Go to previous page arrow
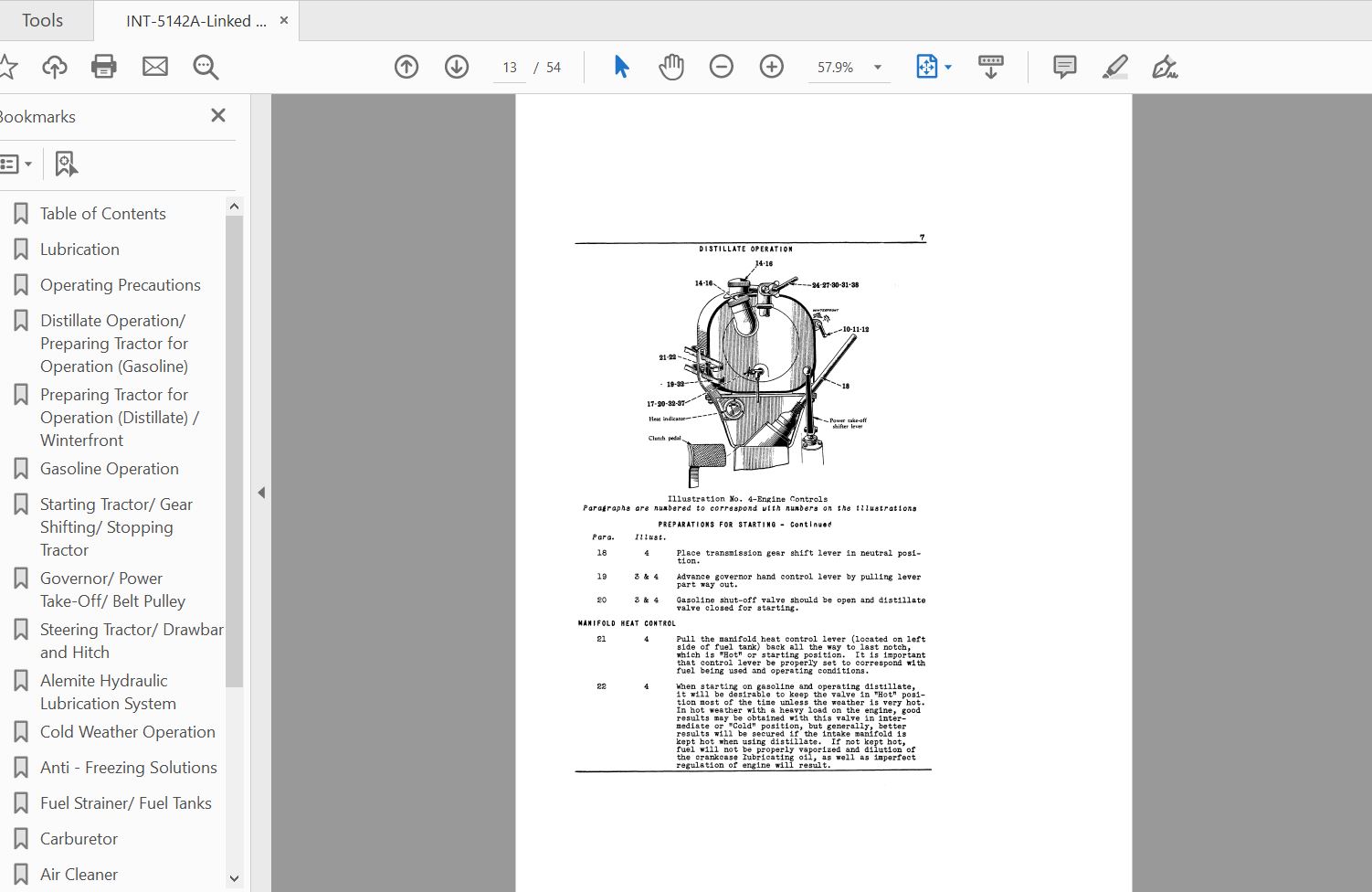This screenshot has height=892, width=1372. [x=406, y=67]
